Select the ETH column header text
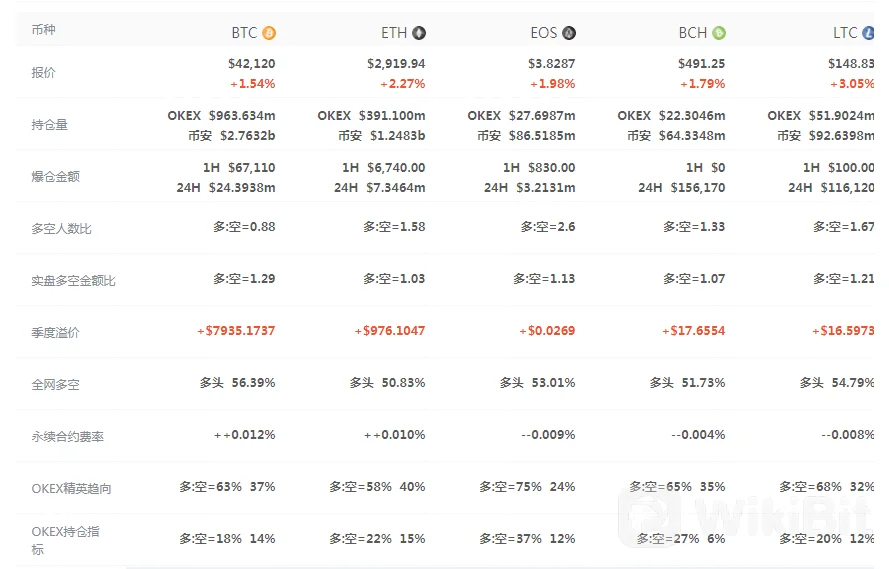The width and height of the screenshot is (889, 569). coord(394,33)
